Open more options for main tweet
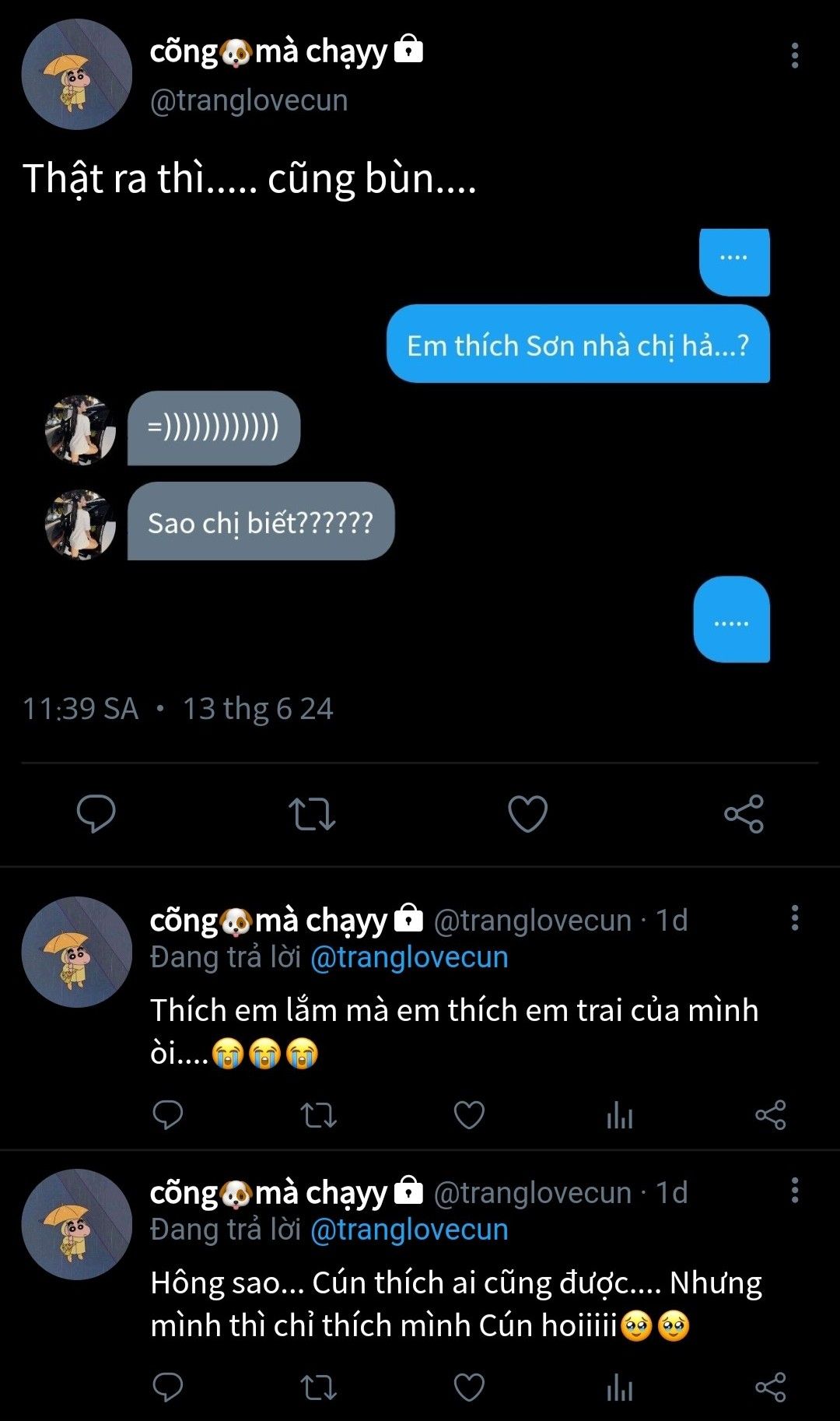The height and width of the screenshot is (1421, 840). [x=794, y=56]
